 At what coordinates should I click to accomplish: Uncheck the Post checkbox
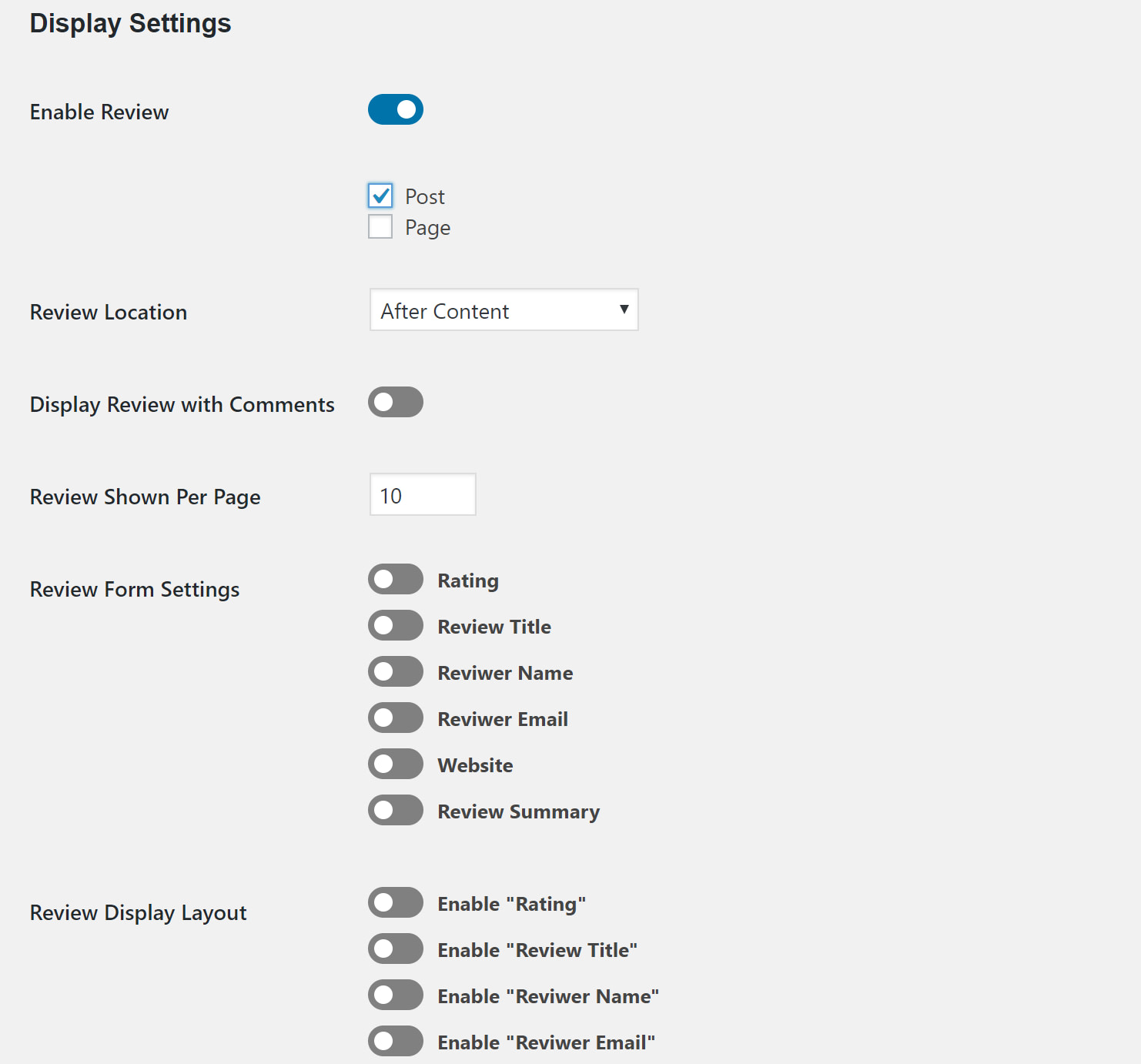pos(380,196)
